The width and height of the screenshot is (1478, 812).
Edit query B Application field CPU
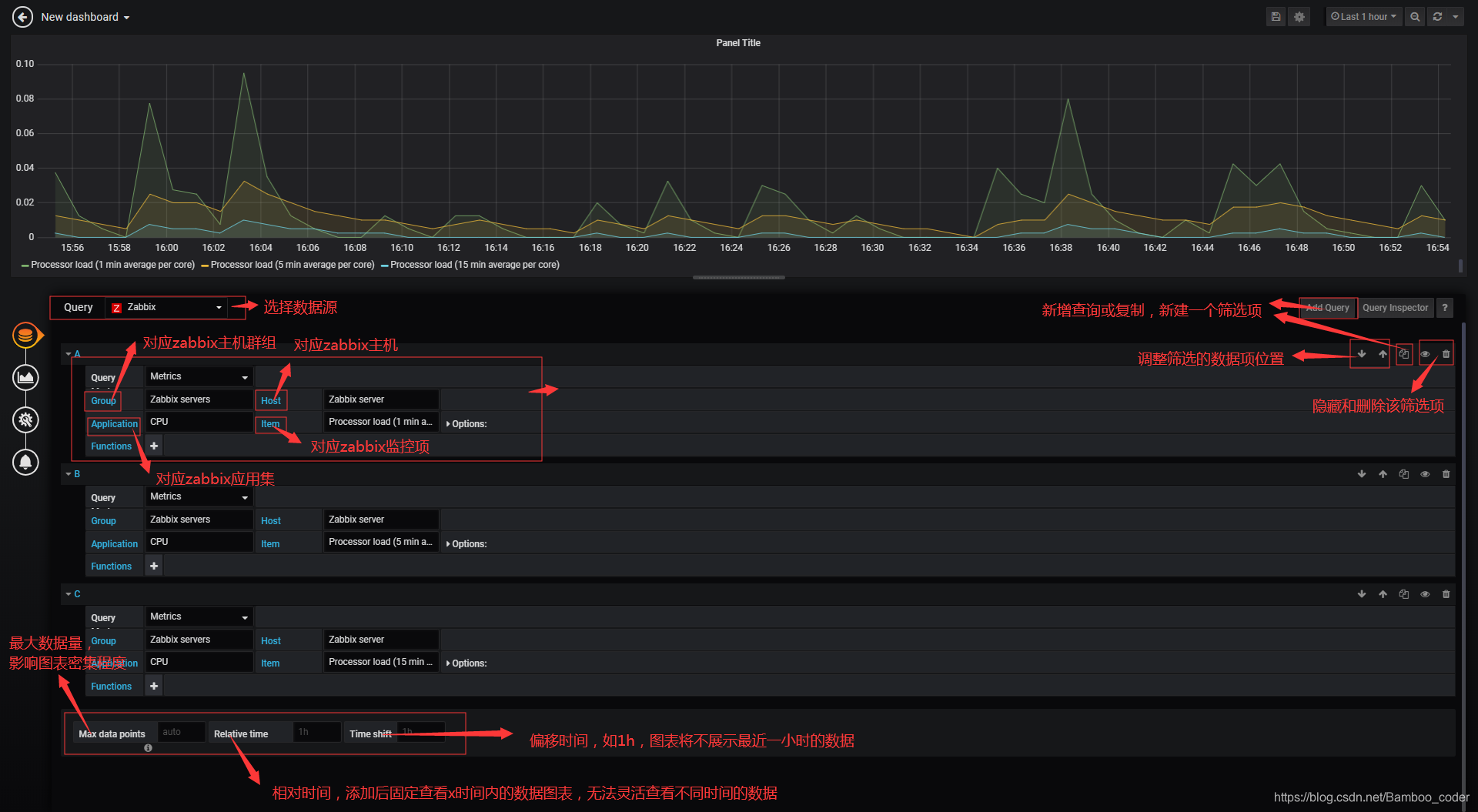pos(199,542)
